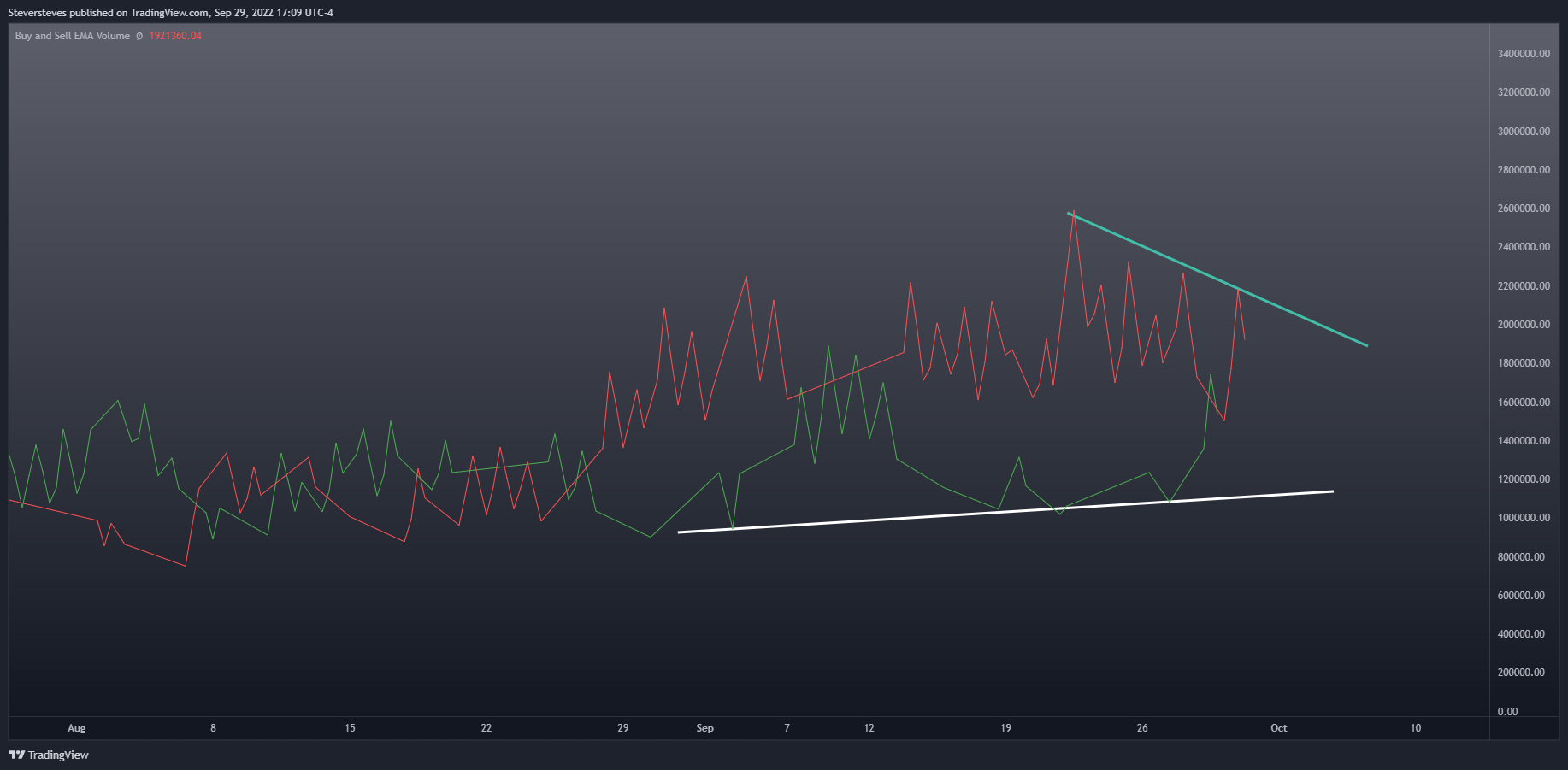Click the 3400000.00 price axis label
This screenshot has height=770, width=1568.
coord(1524,54)
